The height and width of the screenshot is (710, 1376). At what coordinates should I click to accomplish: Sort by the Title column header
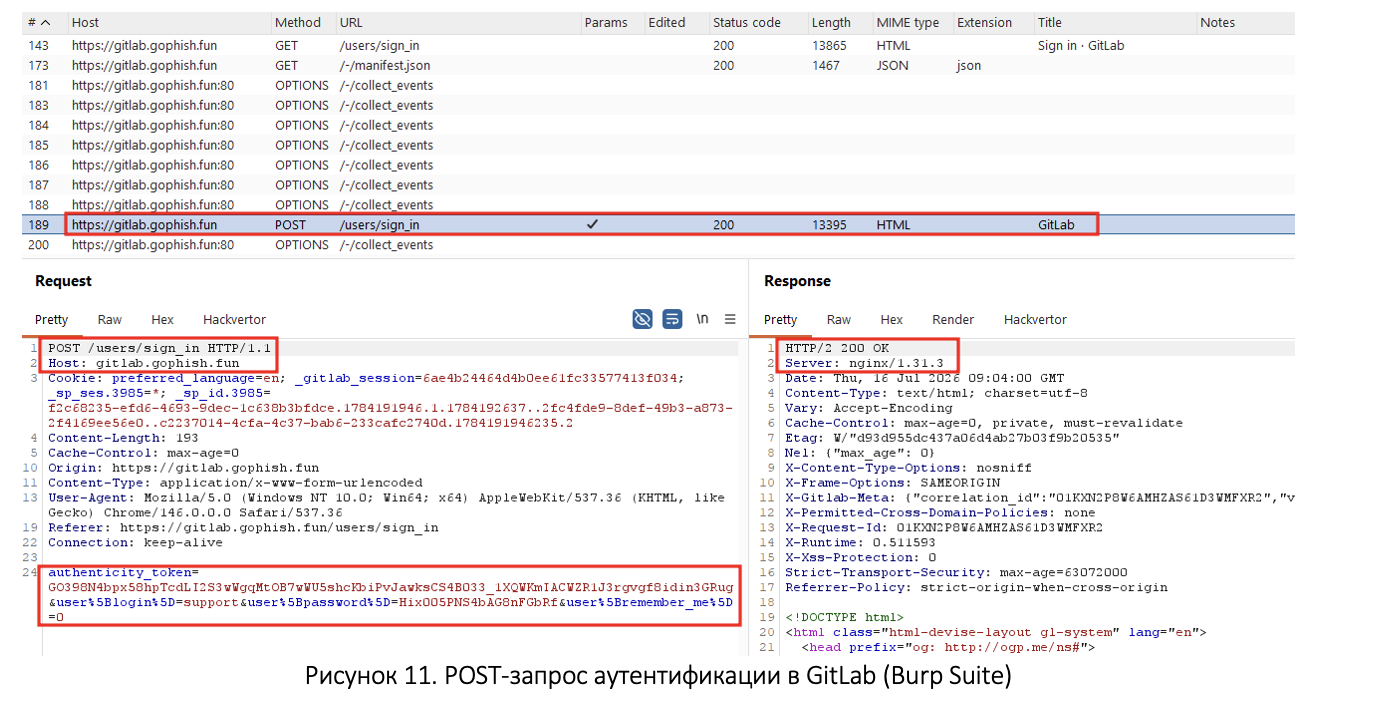point(1115,22)
